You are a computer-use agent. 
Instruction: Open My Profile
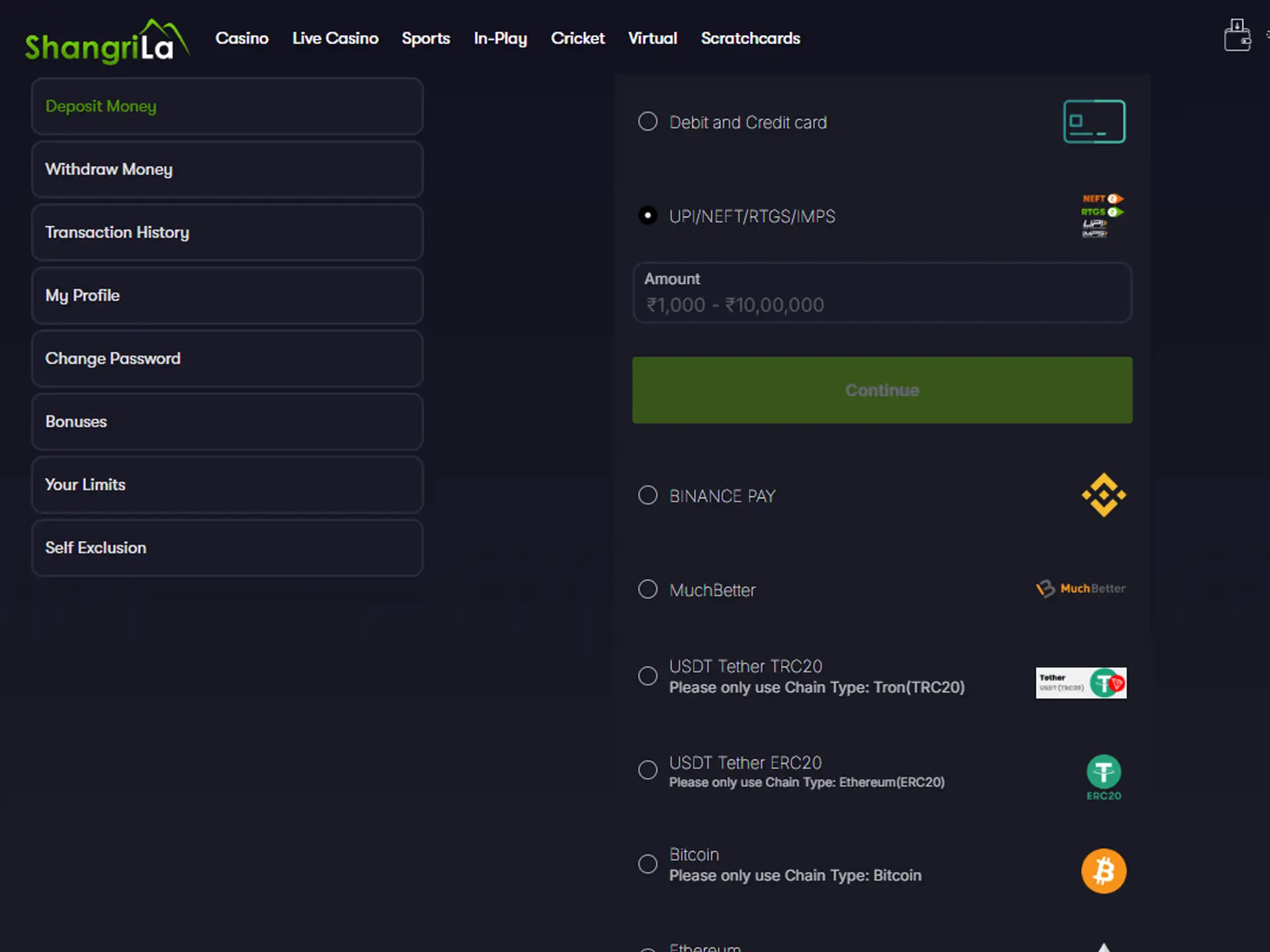tap(228, 296)
